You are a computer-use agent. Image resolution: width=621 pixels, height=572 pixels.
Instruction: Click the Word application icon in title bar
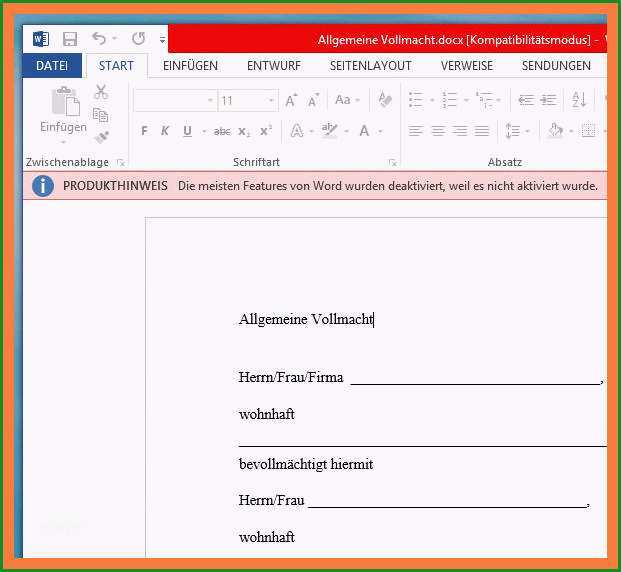click(41, 39)
